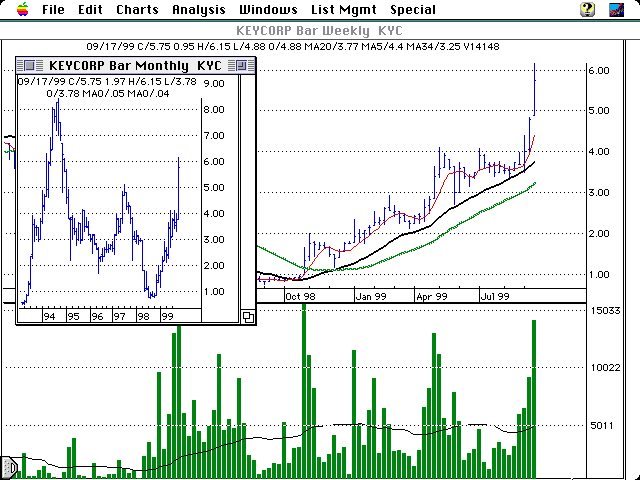Click the Oct 98 date label

click(300, 296)
